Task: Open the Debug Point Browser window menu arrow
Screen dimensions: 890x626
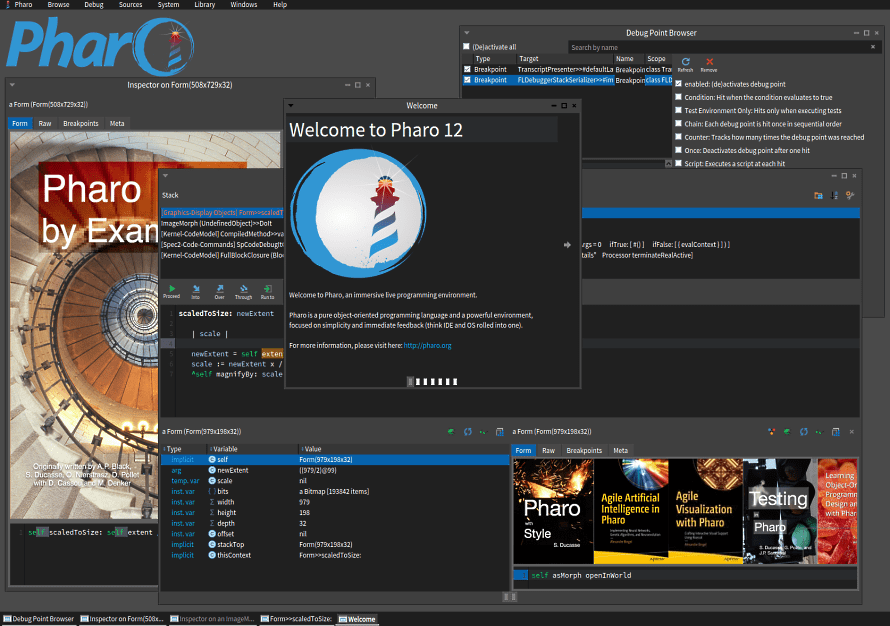Action: [x=467, y=33]
